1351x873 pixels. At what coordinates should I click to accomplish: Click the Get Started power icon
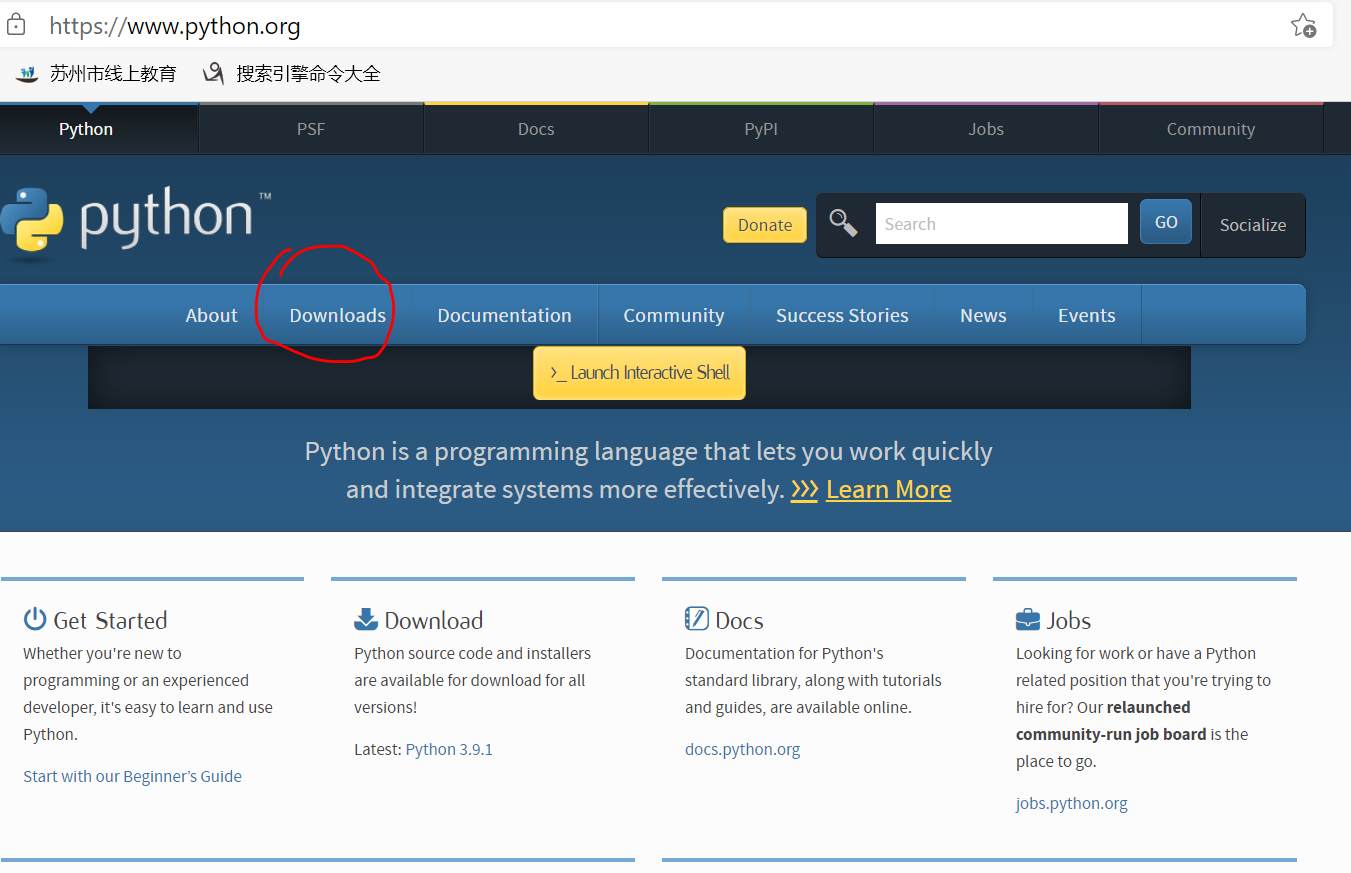point(35,619)
